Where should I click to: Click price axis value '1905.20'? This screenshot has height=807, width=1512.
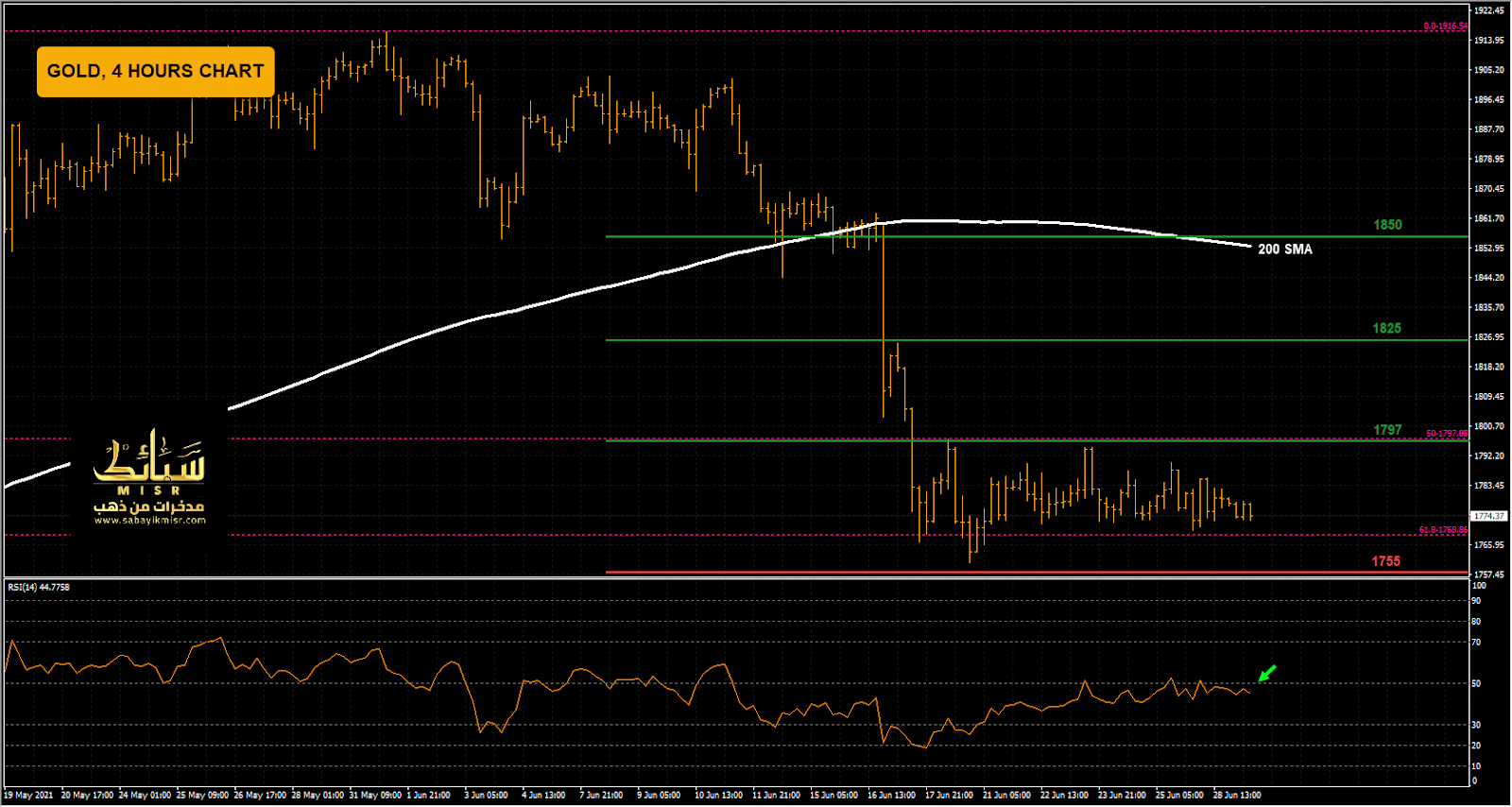tap(1489, 70)
